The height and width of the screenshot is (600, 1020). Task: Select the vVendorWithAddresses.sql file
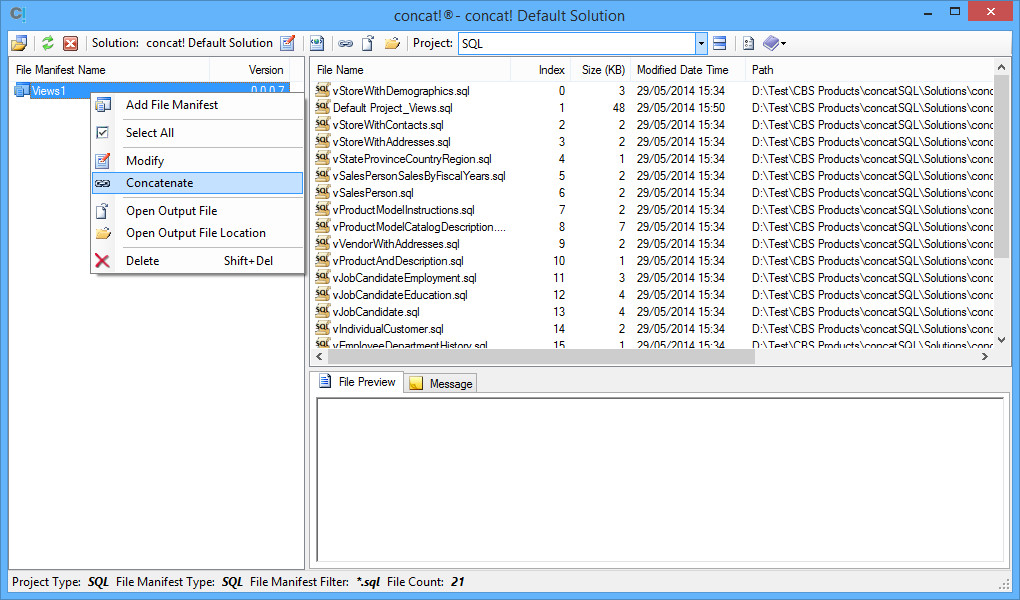(x=396, y=244)
